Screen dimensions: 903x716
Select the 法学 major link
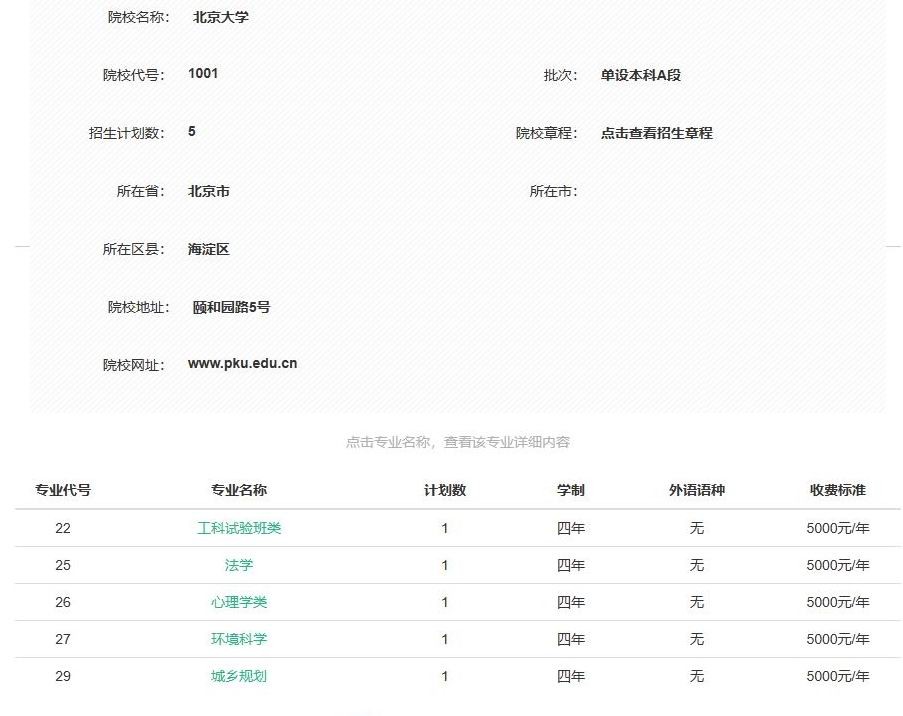pyautogui.click(x=239, y=565)
